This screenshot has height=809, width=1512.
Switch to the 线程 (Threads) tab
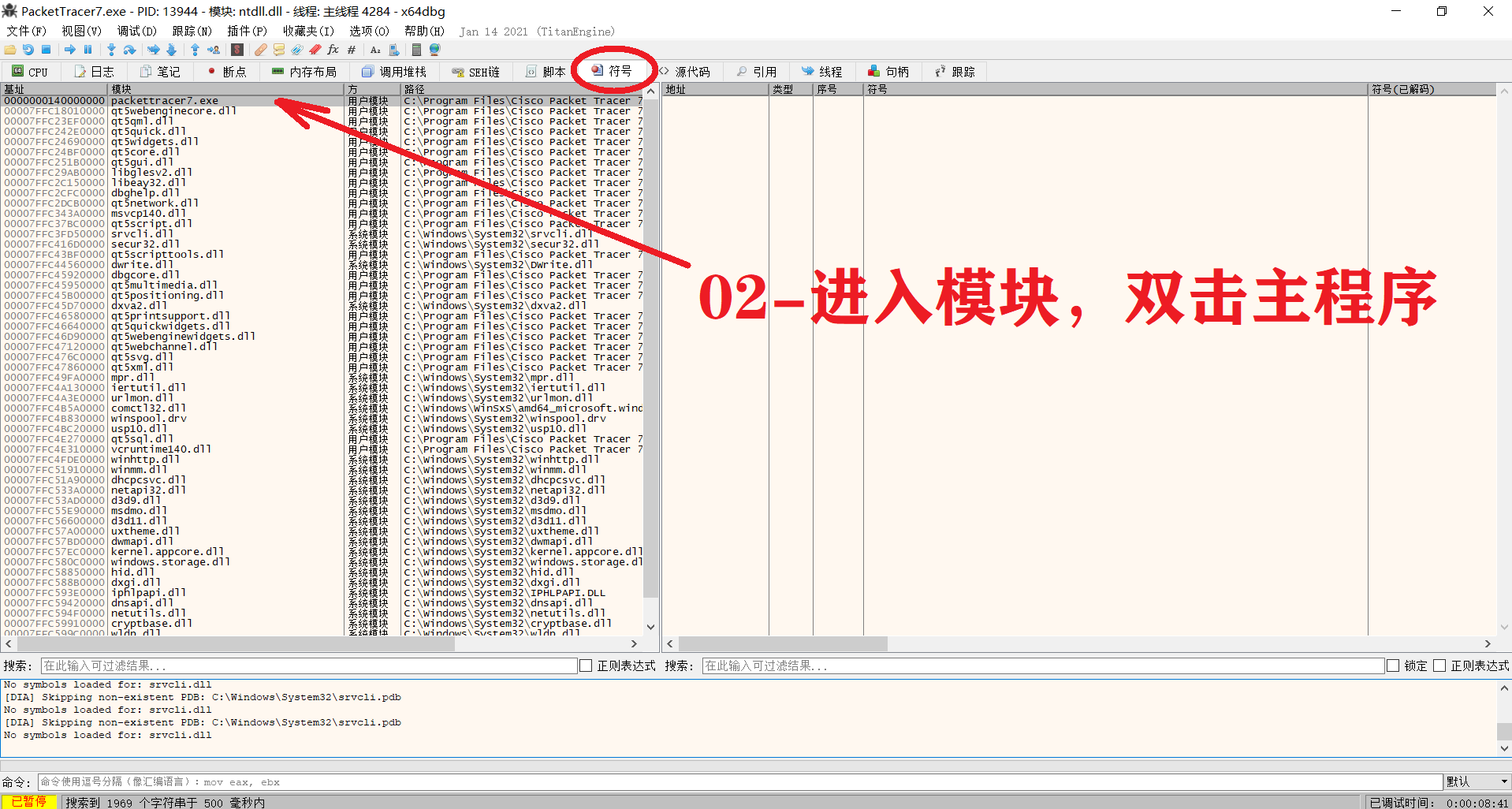[821, 72]
